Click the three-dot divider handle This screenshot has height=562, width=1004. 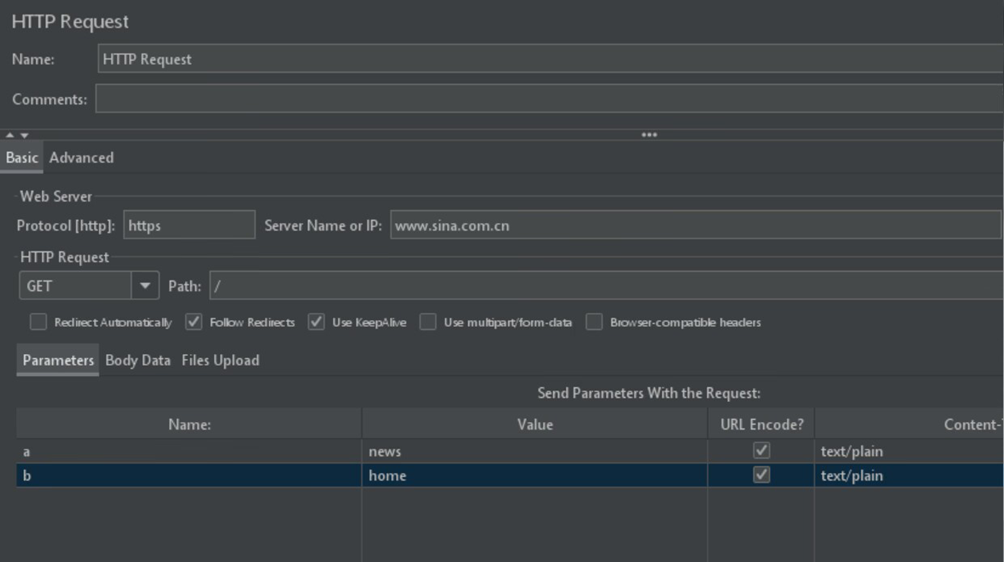click(x=649, y=135)
